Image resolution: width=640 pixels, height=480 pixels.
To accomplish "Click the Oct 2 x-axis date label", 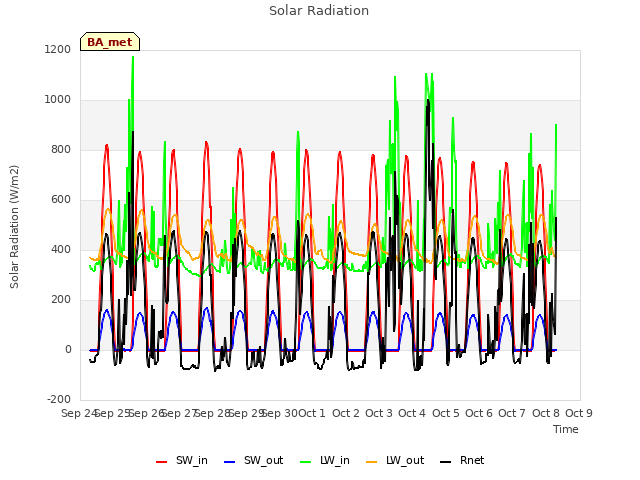I will [346, 413].
